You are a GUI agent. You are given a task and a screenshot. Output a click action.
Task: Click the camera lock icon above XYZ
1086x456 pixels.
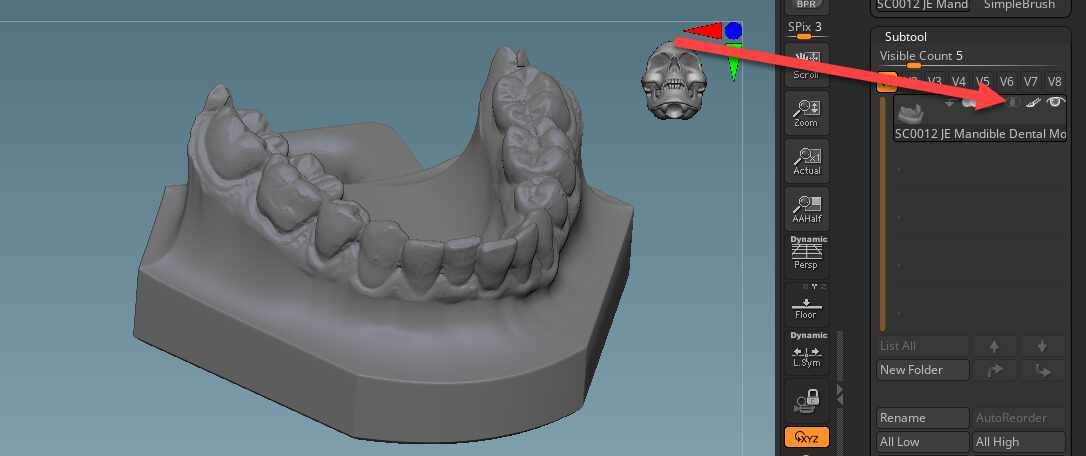click(x=806, y=400)
